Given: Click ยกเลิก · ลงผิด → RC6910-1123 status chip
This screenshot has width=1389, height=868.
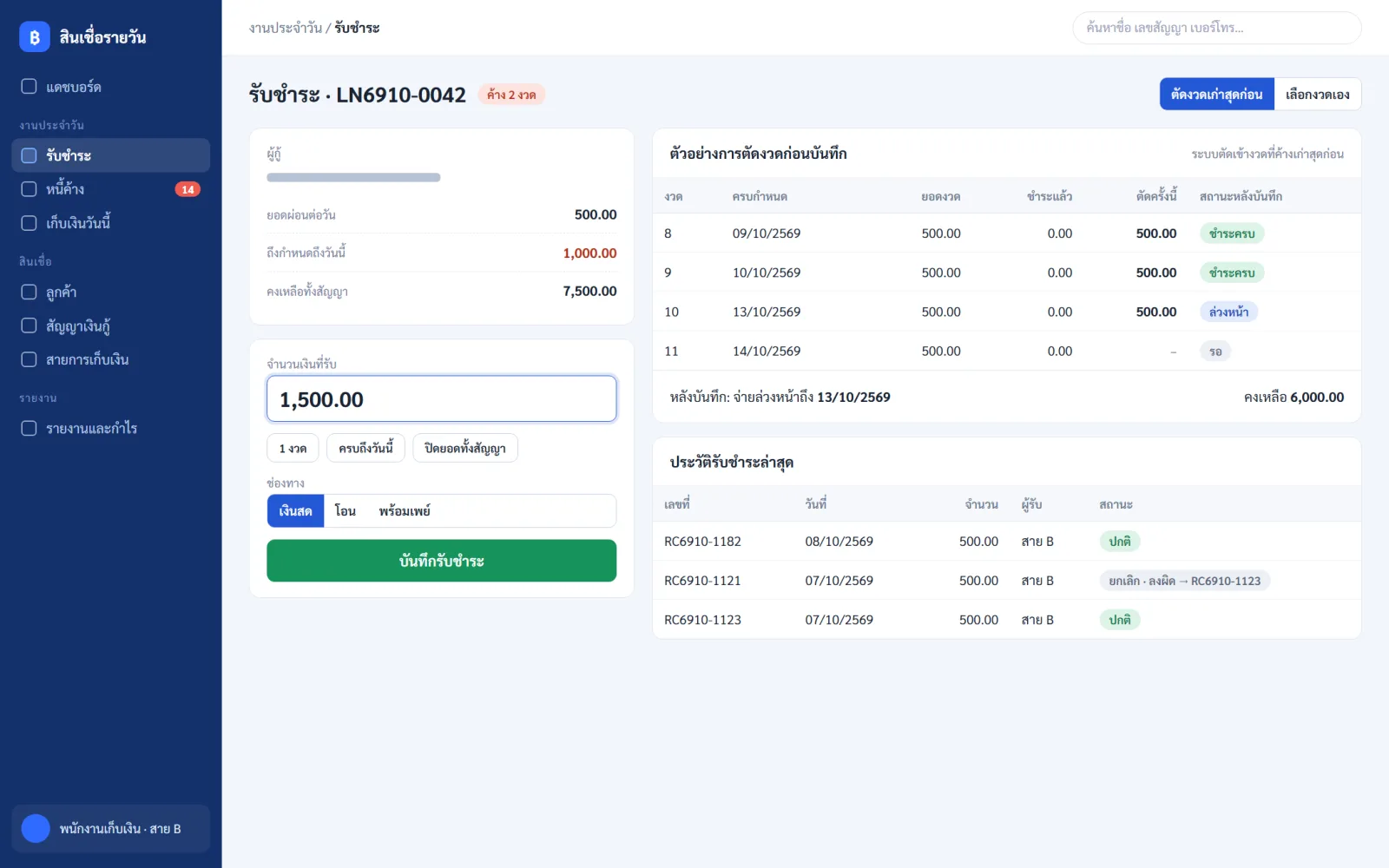Looking at the screenshot, I should pyautogui.click(x=1184, y=581).
